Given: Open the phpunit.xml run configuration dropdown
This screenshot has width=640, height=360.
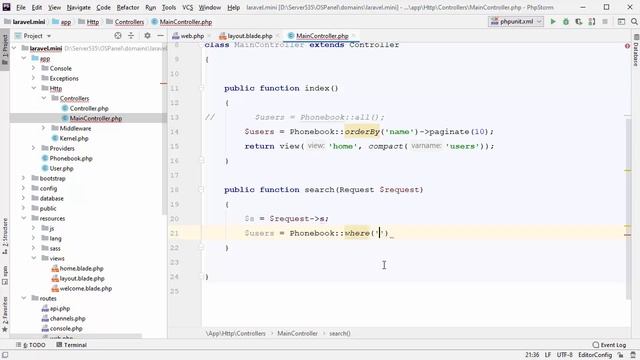Looking at the screenshot, I should tap(517, 22).
